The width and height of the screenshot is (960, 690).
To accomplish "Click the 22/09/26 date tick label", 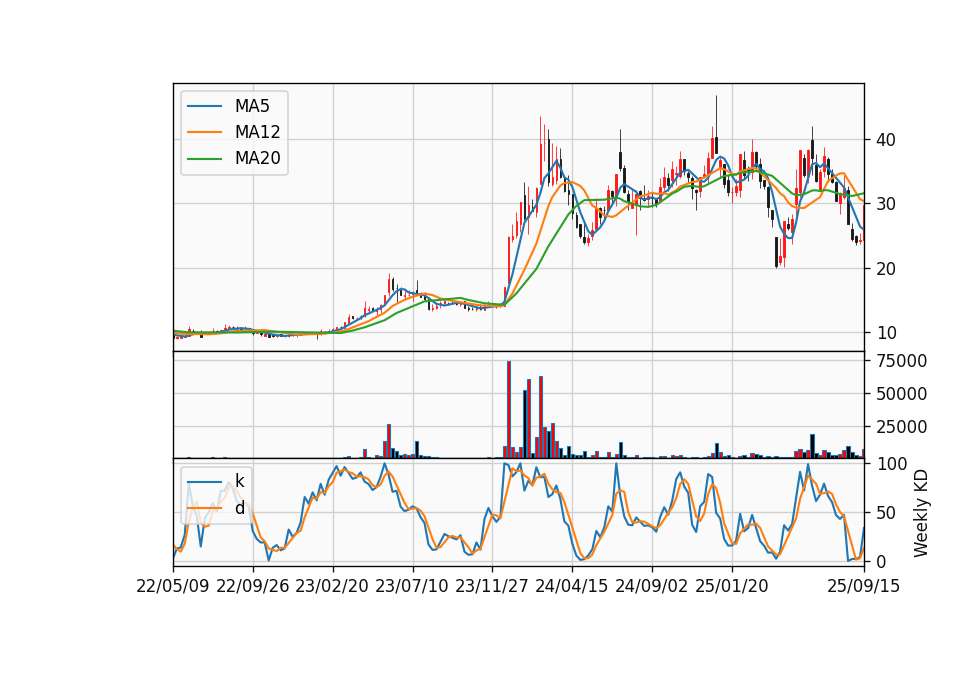I will click(253, 586).
